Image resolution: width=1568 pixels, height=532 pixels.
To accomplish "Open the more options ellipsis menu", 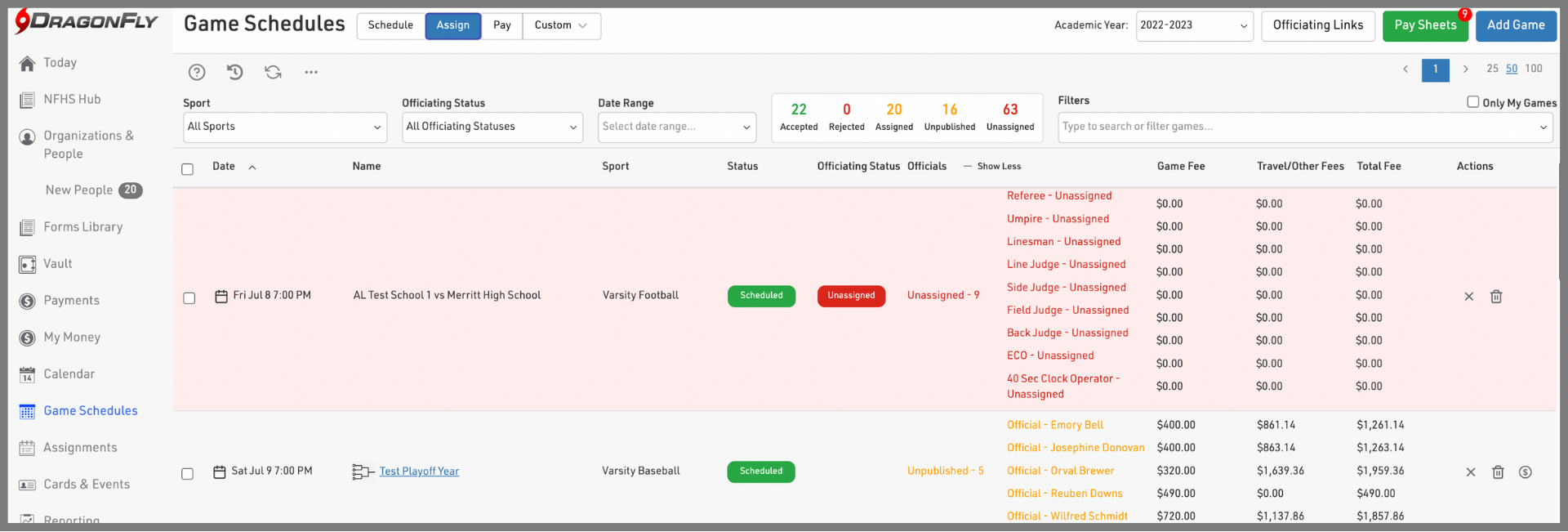I will 311,73.
